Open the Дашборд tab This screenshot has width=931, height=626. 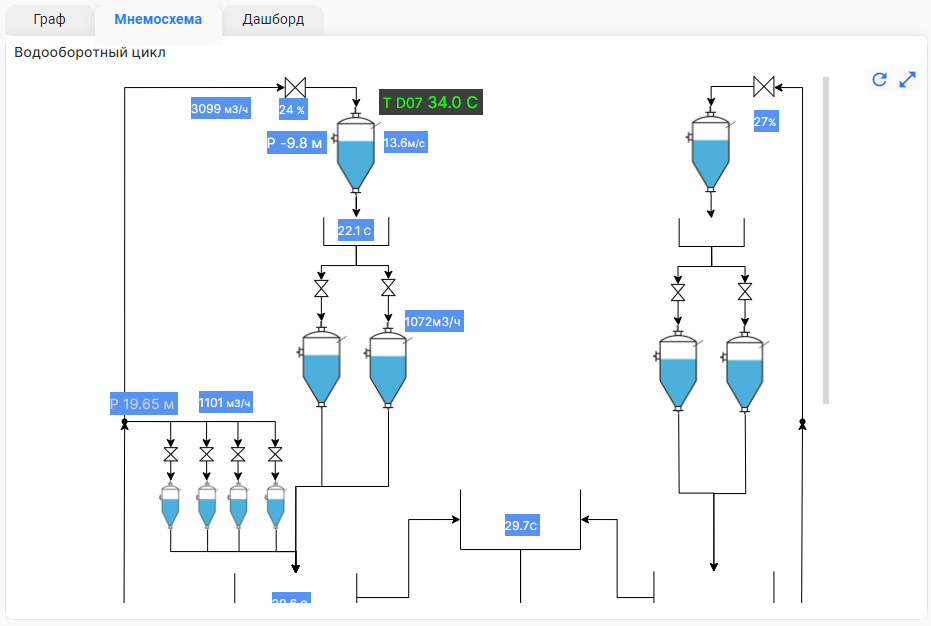point(273,20)
